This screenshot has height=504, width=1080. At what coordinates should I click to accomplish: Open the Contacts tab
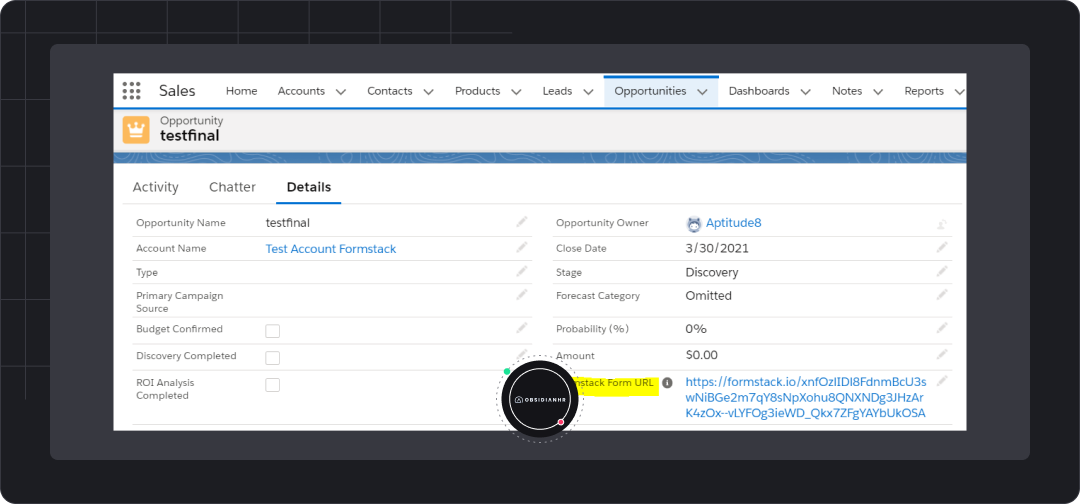tap(390, 91)
